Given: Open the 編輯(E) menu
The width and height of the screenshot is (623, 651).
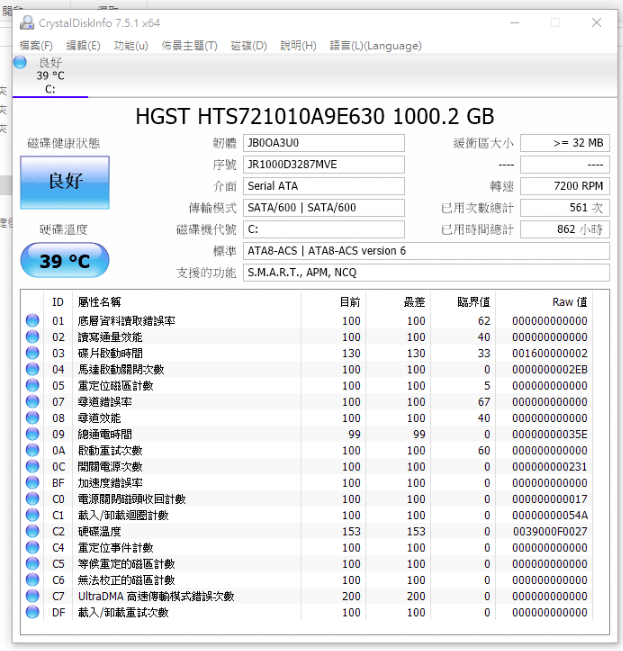Looking at the screenshot, I should pos(83,45).
